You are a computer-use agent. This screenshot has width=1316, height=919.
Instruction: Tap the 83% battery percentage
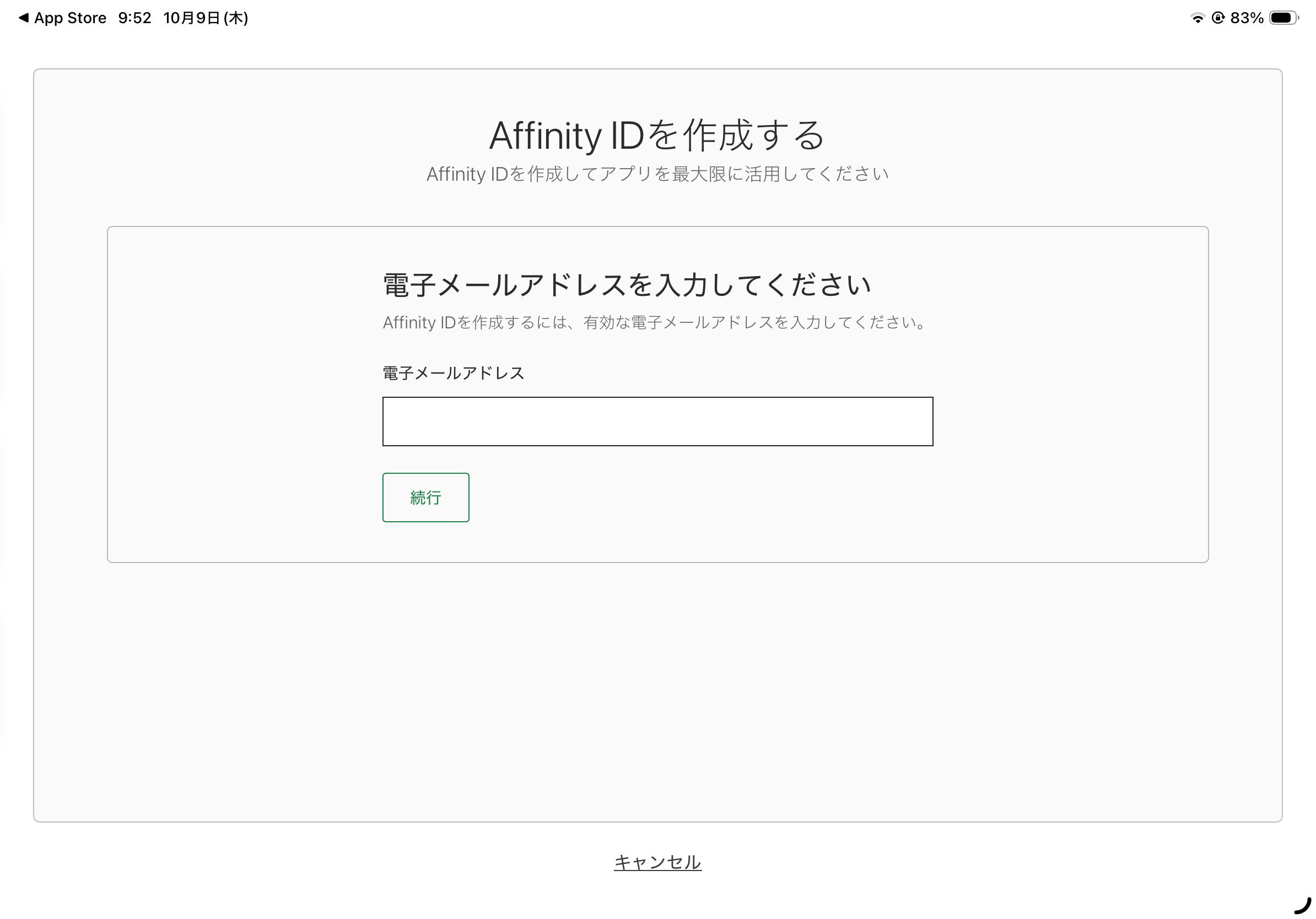[x=1247, y=18]
